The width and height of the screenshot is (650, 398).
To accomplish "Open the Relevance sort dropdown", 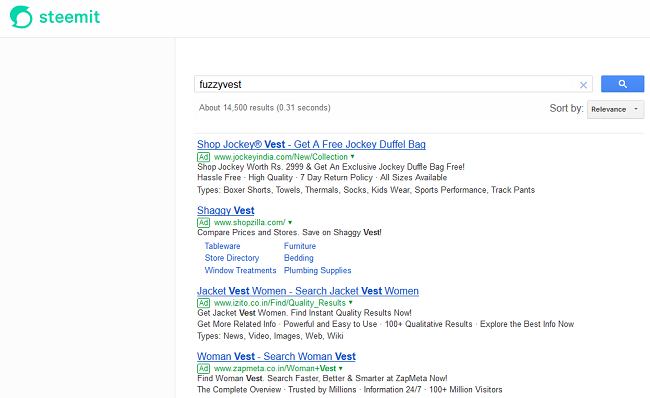I will tap(615, 109).
